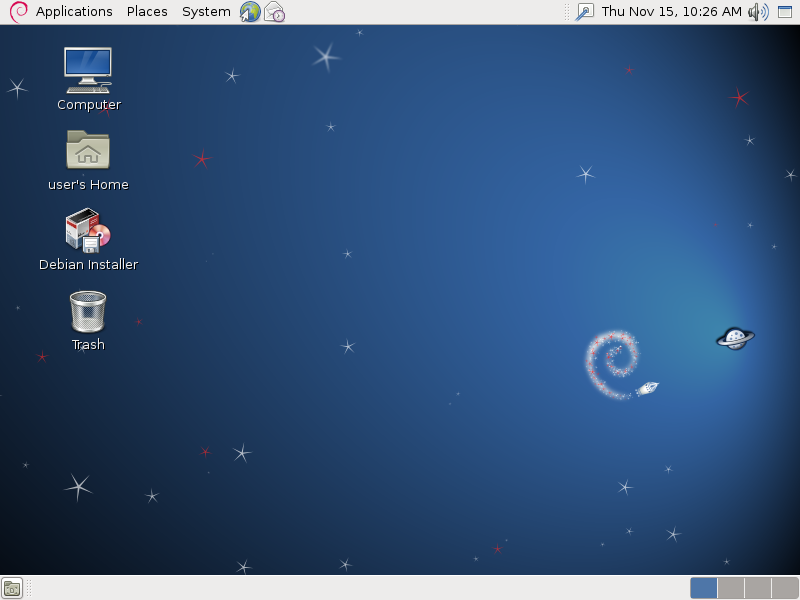
Task: Toggle the Show Desktop button in the bottom panel
Action: 12,588
